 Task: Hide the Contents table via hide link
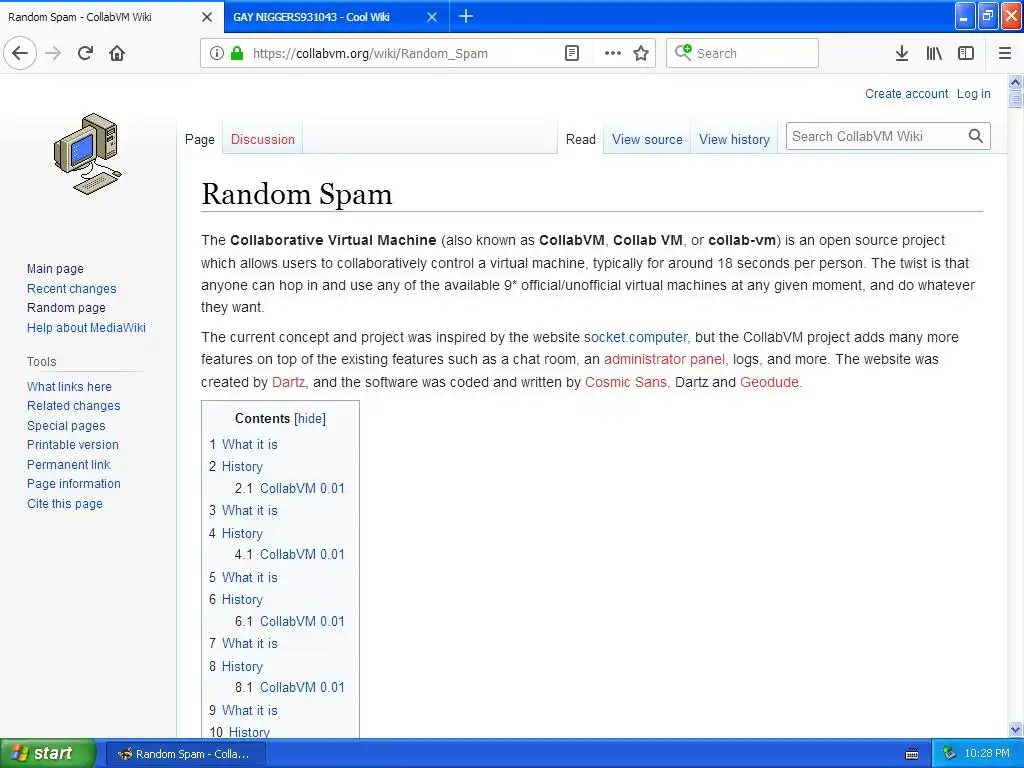pyautogui.click(x=310, y=419)
